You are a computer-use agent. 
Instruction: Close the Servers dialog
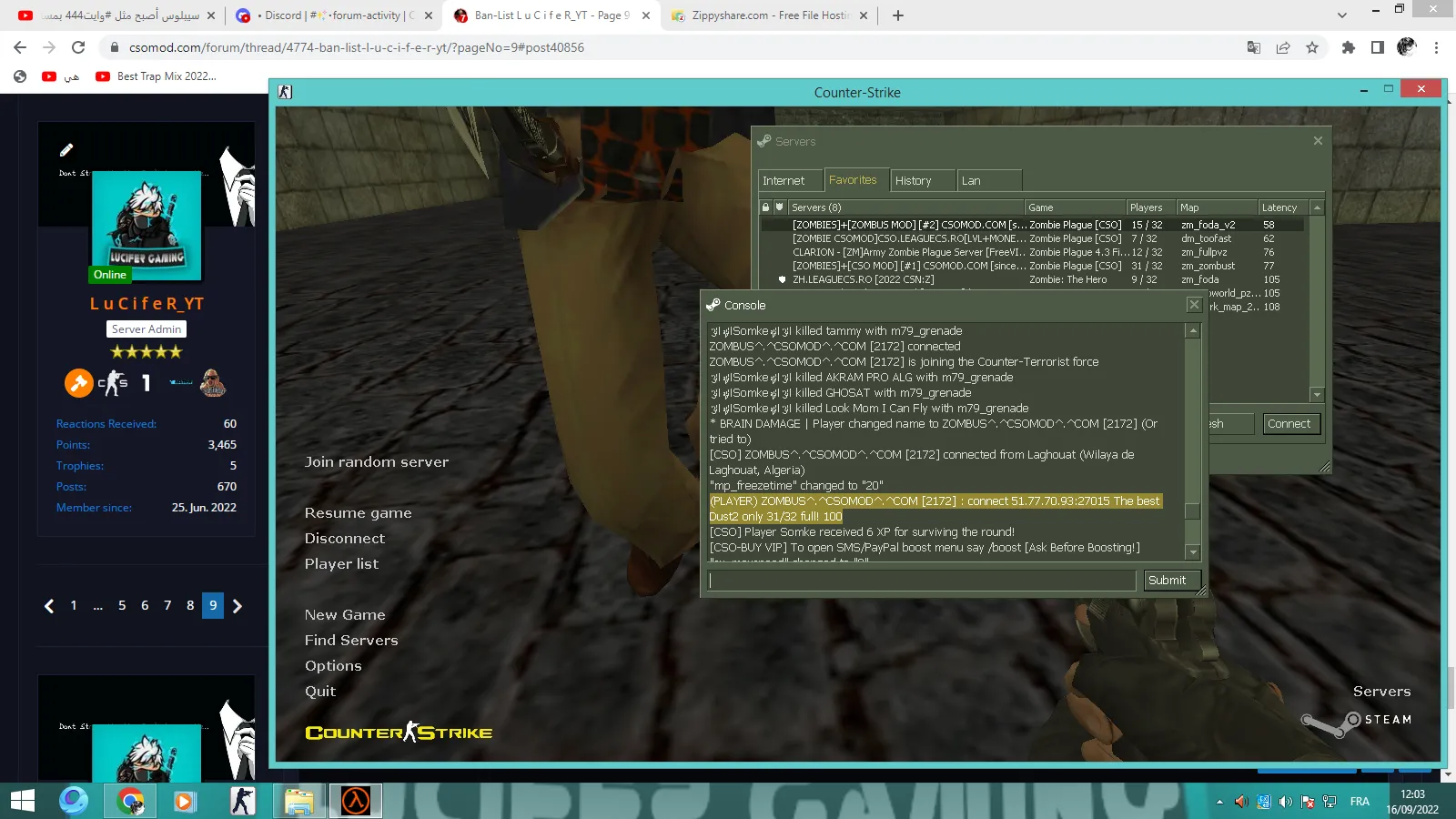(x=1318, y=141)
